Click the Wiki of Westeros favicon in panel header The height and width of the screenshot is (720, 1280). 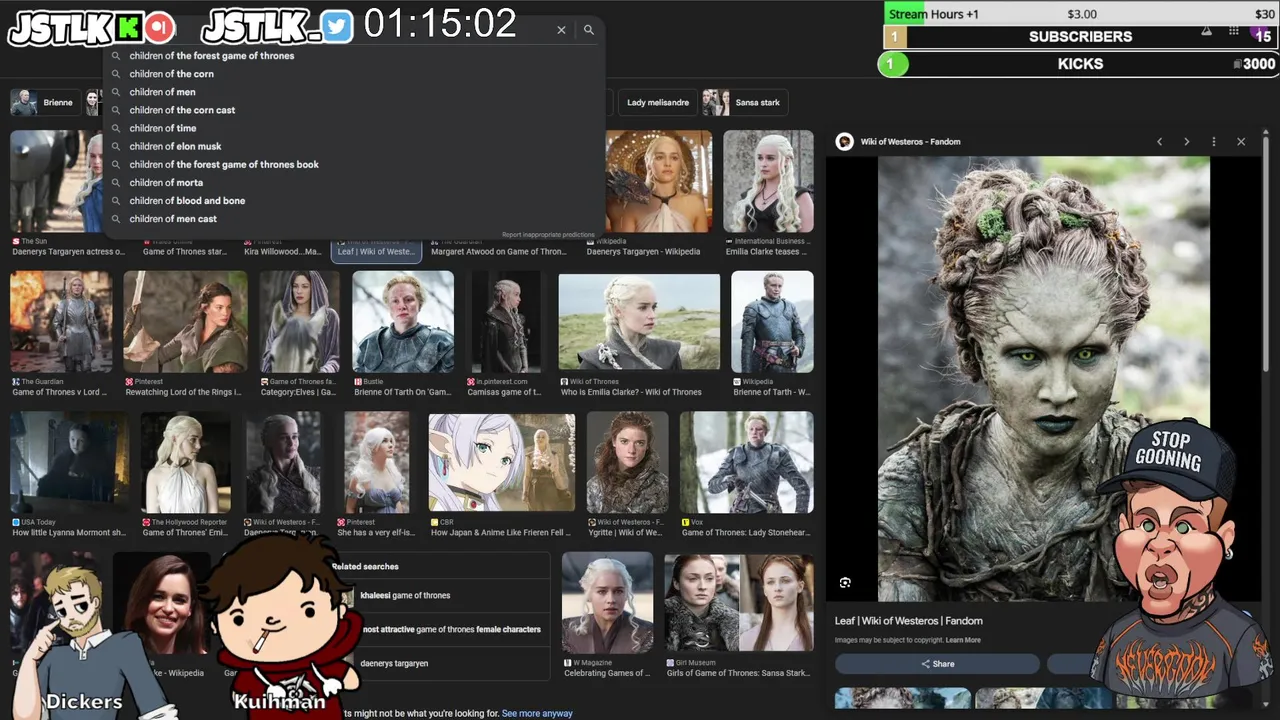pyautogui.click(x=845, y=142)
